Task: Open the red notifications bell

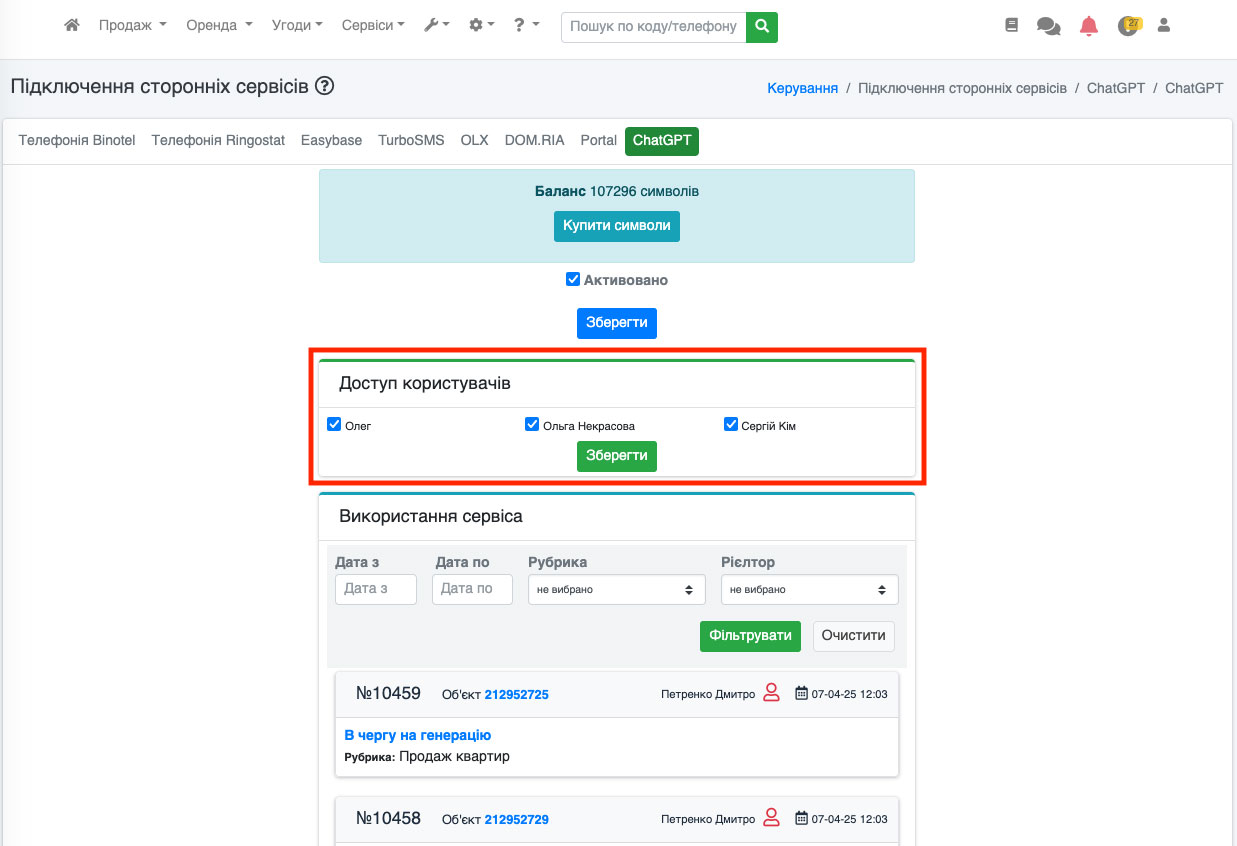Action: 1089,27
